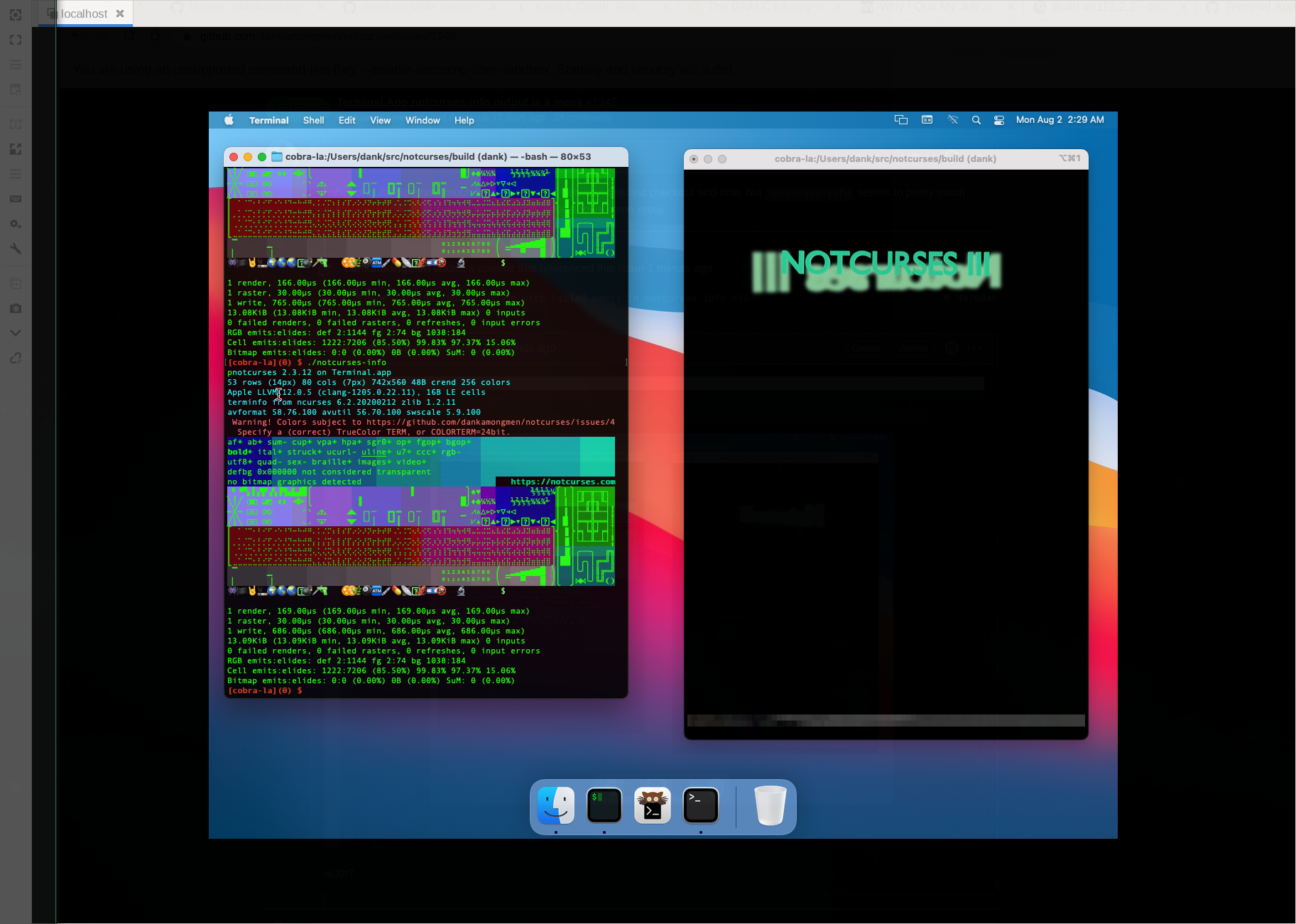Screen dimensions: 1296x924
Task: Click the camera capture icon in the sidebar
Action: [16, 308]
